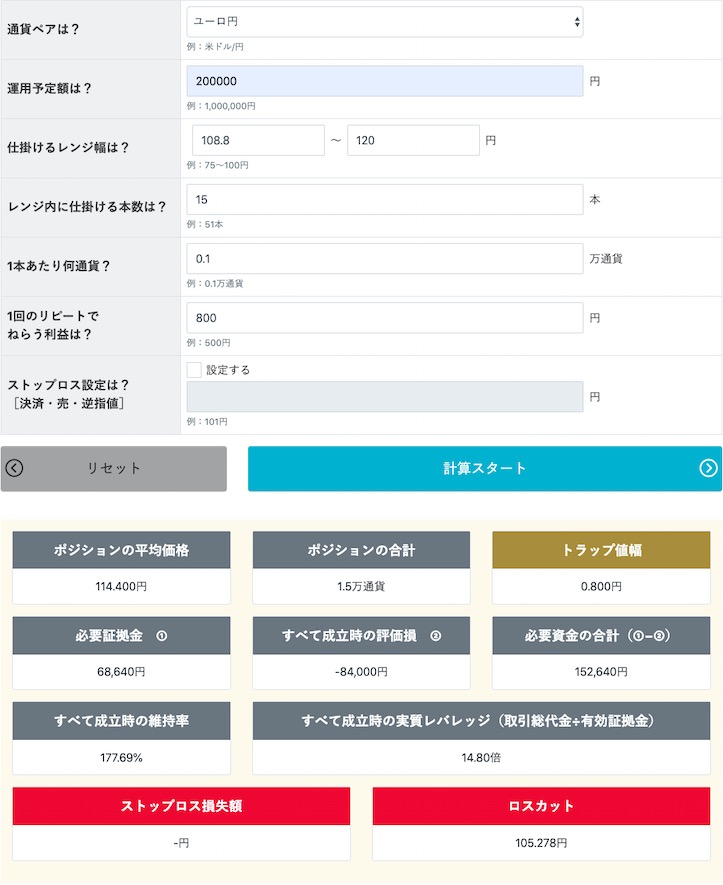The height and width of the screenshot is (885, 723).
Task: Select the value 1.5万通貨
Action: 361,586
